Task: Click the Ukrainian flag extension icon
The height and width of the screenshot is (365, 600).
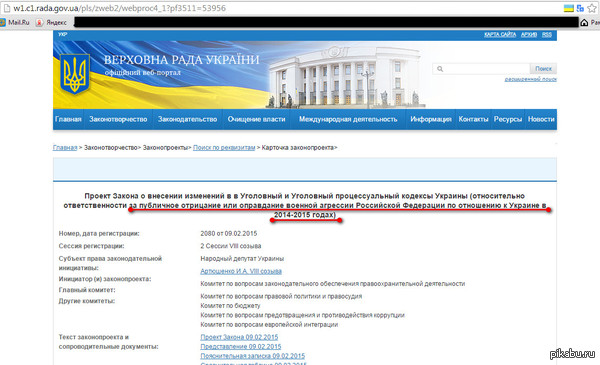Action: pyautogui.click(x=569, y=8)
